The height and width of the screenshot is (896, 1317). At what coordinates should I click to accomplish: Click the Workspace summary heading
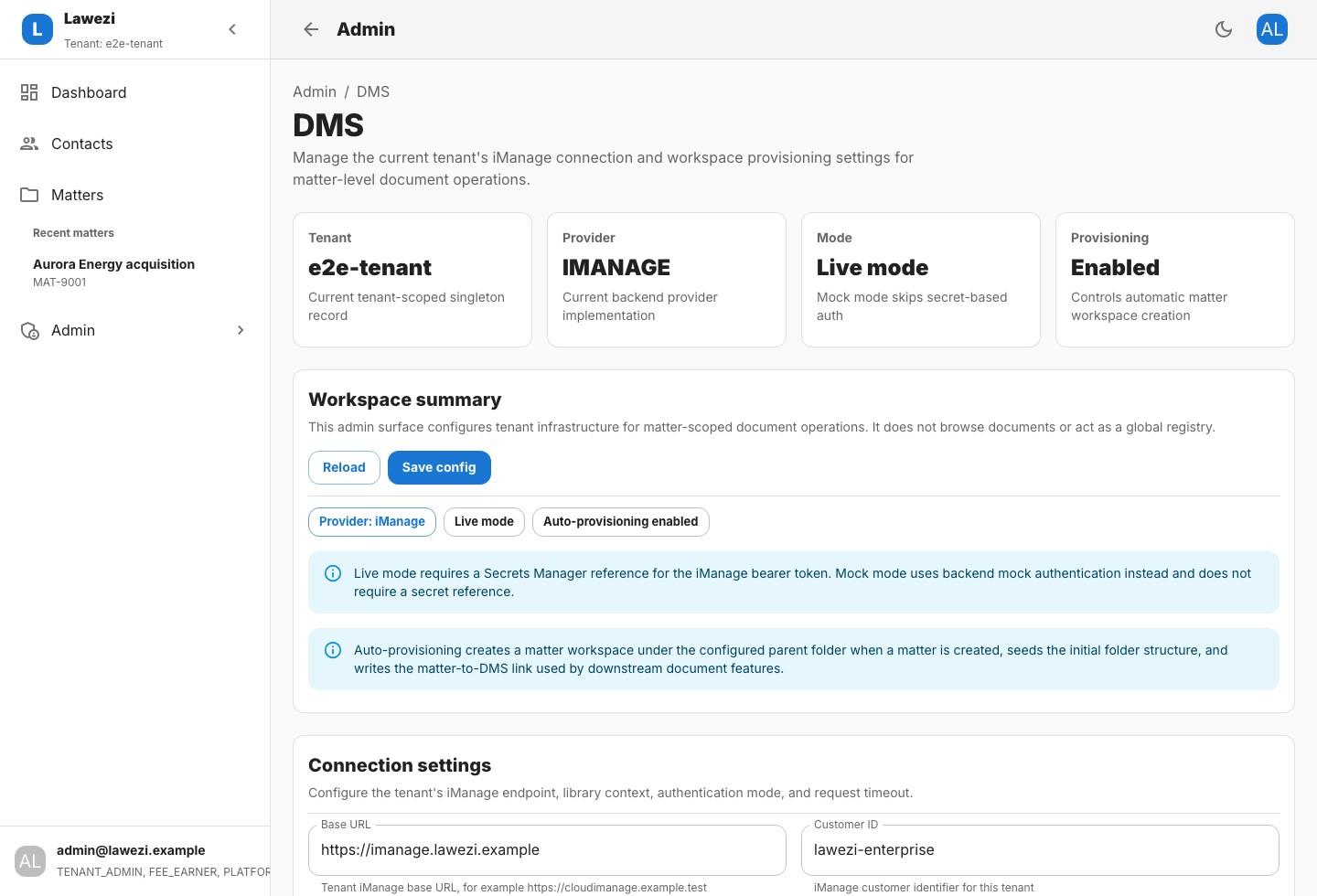click(x=404, y=400)
